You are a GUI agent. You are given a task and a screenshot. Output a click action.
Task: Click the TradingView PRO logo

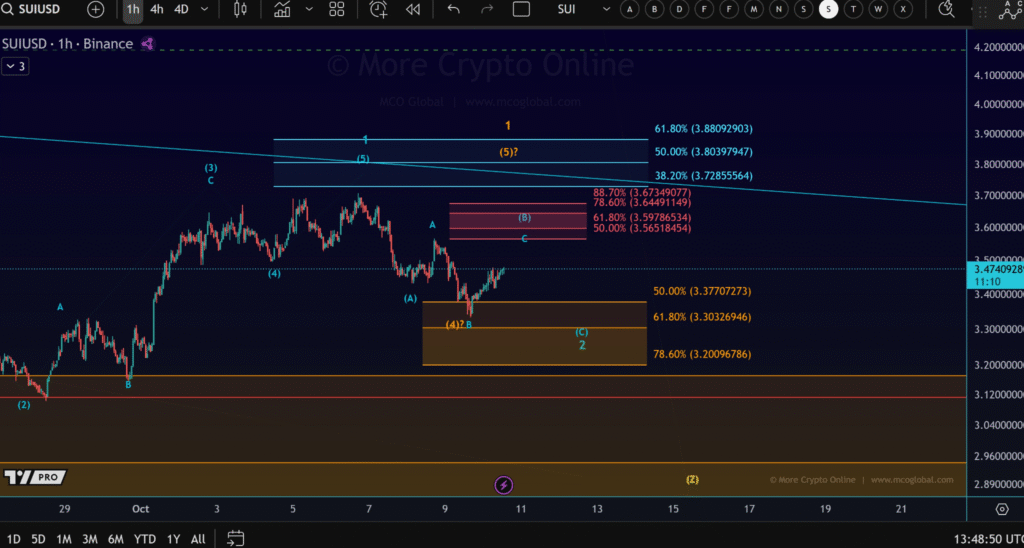click(35, 477)
